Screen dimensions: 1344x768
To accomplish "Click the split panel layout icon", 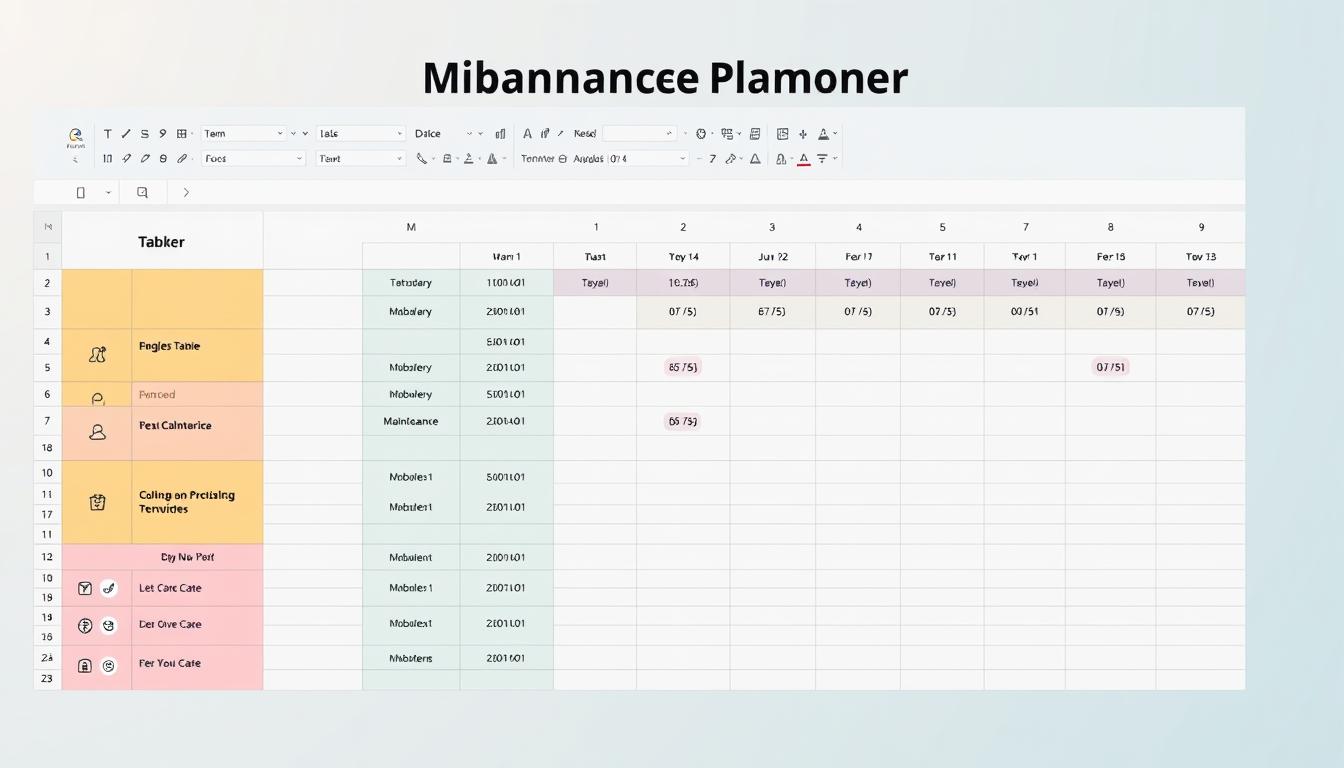I will pos(782,133).
